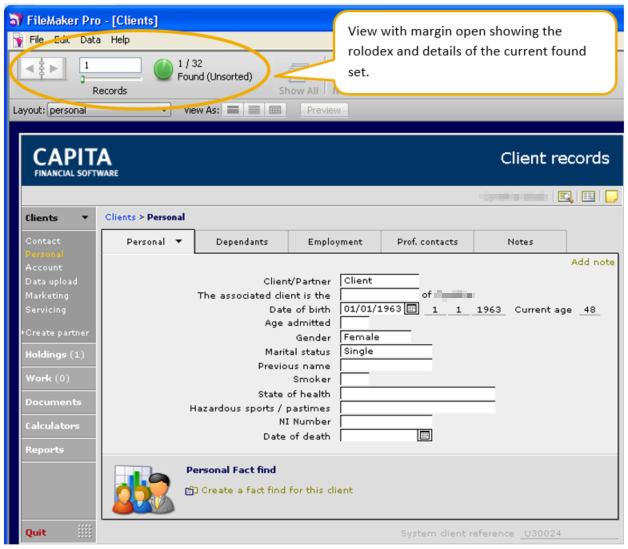Click Create a fact find for this client
628x549 pixels.
[x=277, y=490]
